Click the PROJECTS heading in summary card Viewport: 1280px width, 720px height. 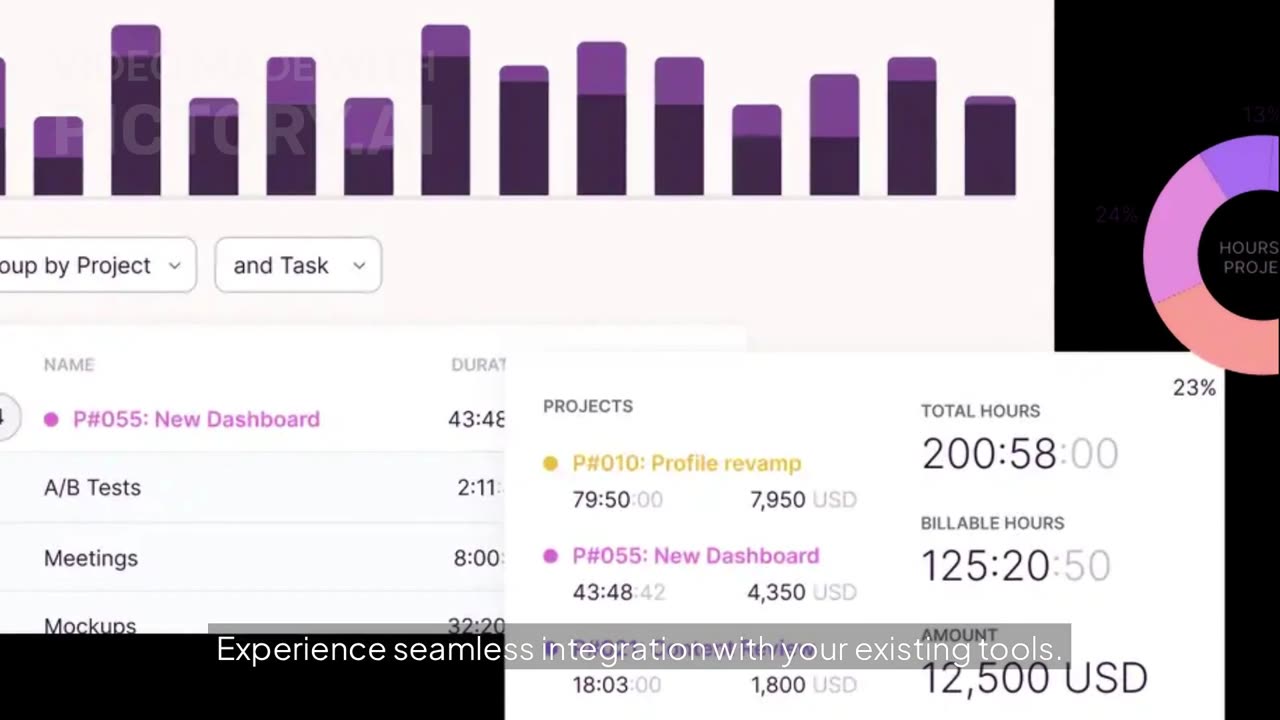click(588, 406)
